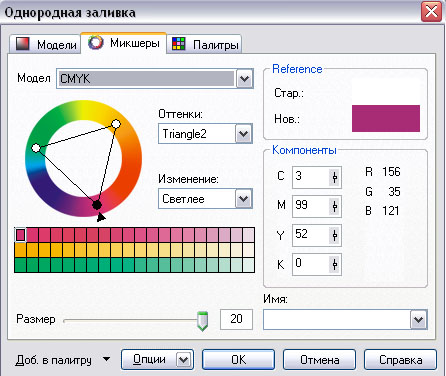Open the CMYK model dropdown
The height and width of the screenshot is (376, 446).
click(x=245, y=79)
